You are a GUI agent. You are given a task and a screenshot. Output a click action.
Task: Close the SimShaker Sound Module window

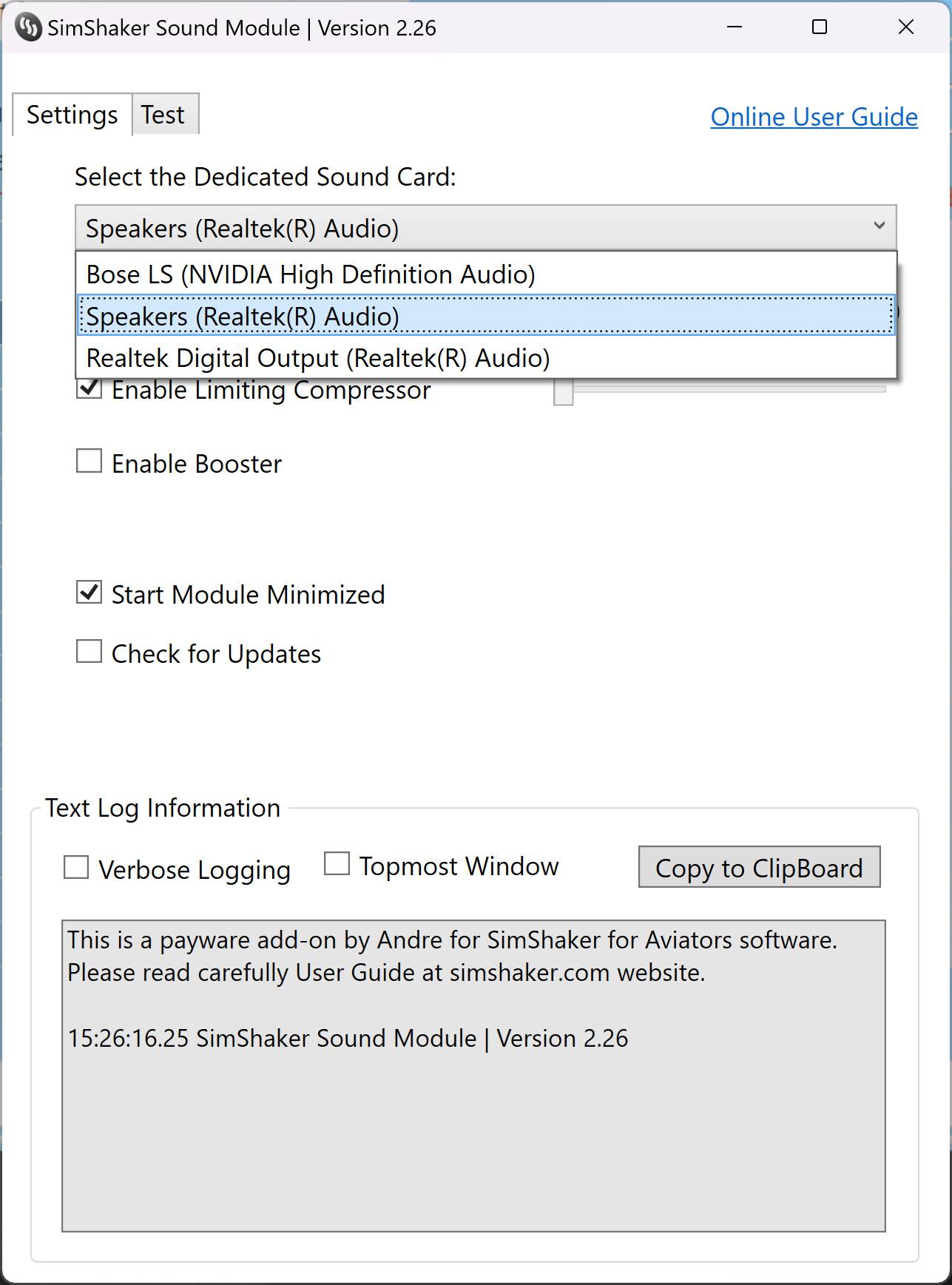(x=906, y=27)
